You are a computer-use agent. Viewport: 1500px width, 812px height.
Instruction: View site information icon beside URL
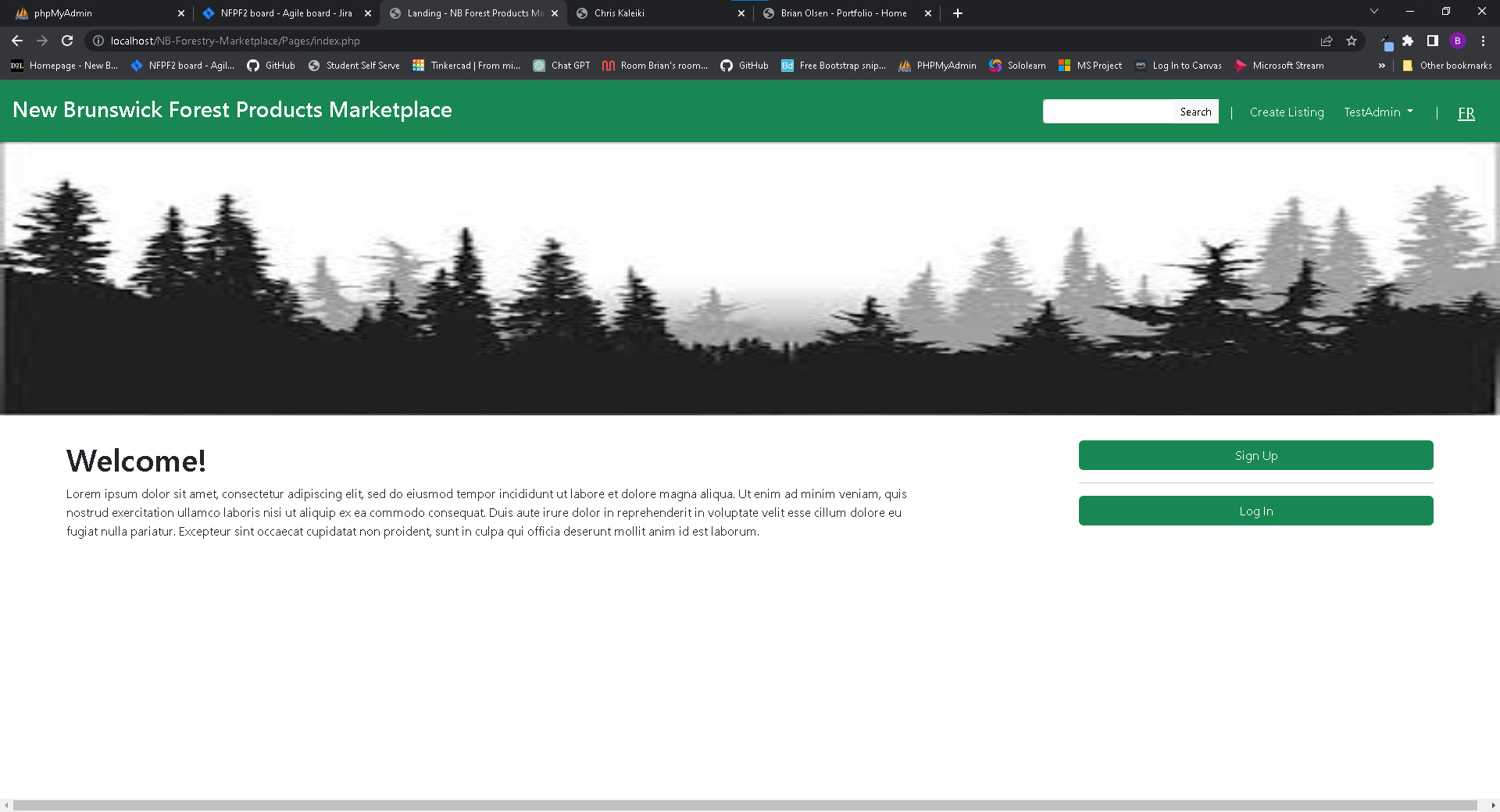(98, 41)
